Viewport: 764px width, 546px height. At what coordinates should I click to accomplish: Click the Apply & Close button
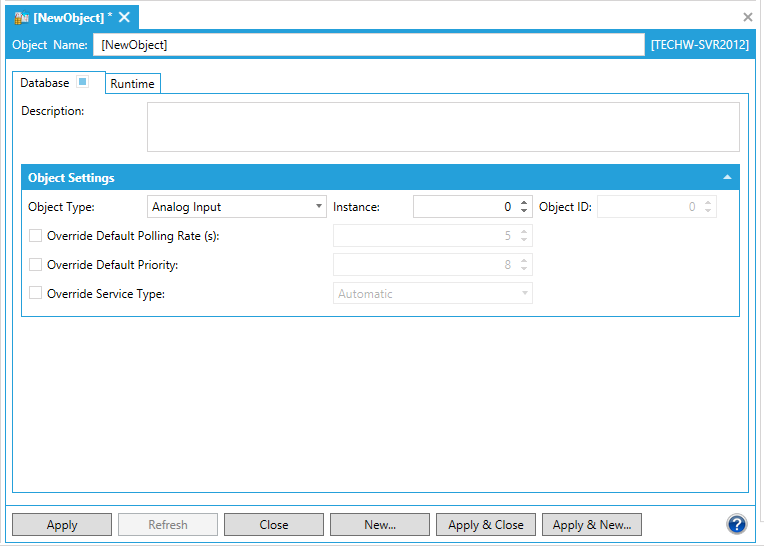[486, 525]
